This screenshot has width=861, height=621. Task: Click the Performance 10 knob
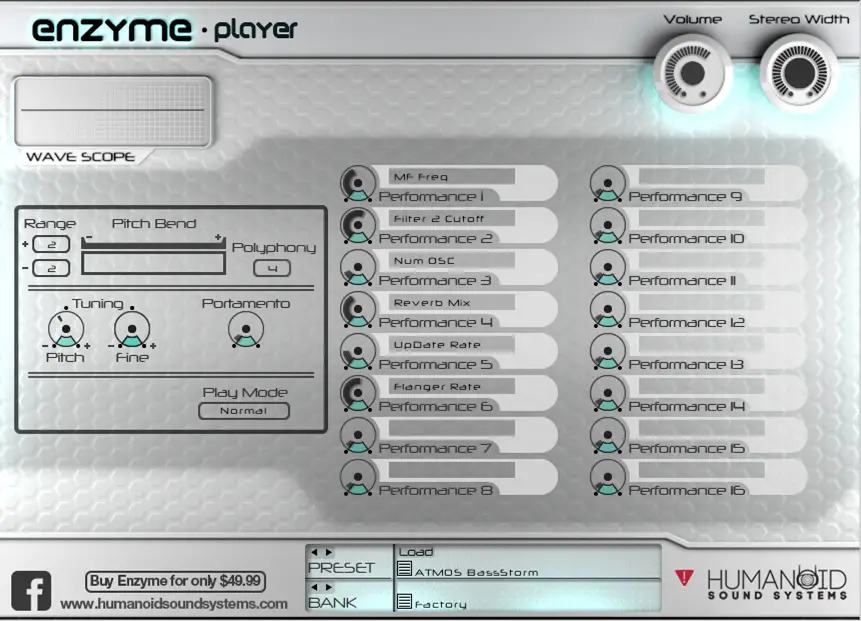[x=608, y=225]
